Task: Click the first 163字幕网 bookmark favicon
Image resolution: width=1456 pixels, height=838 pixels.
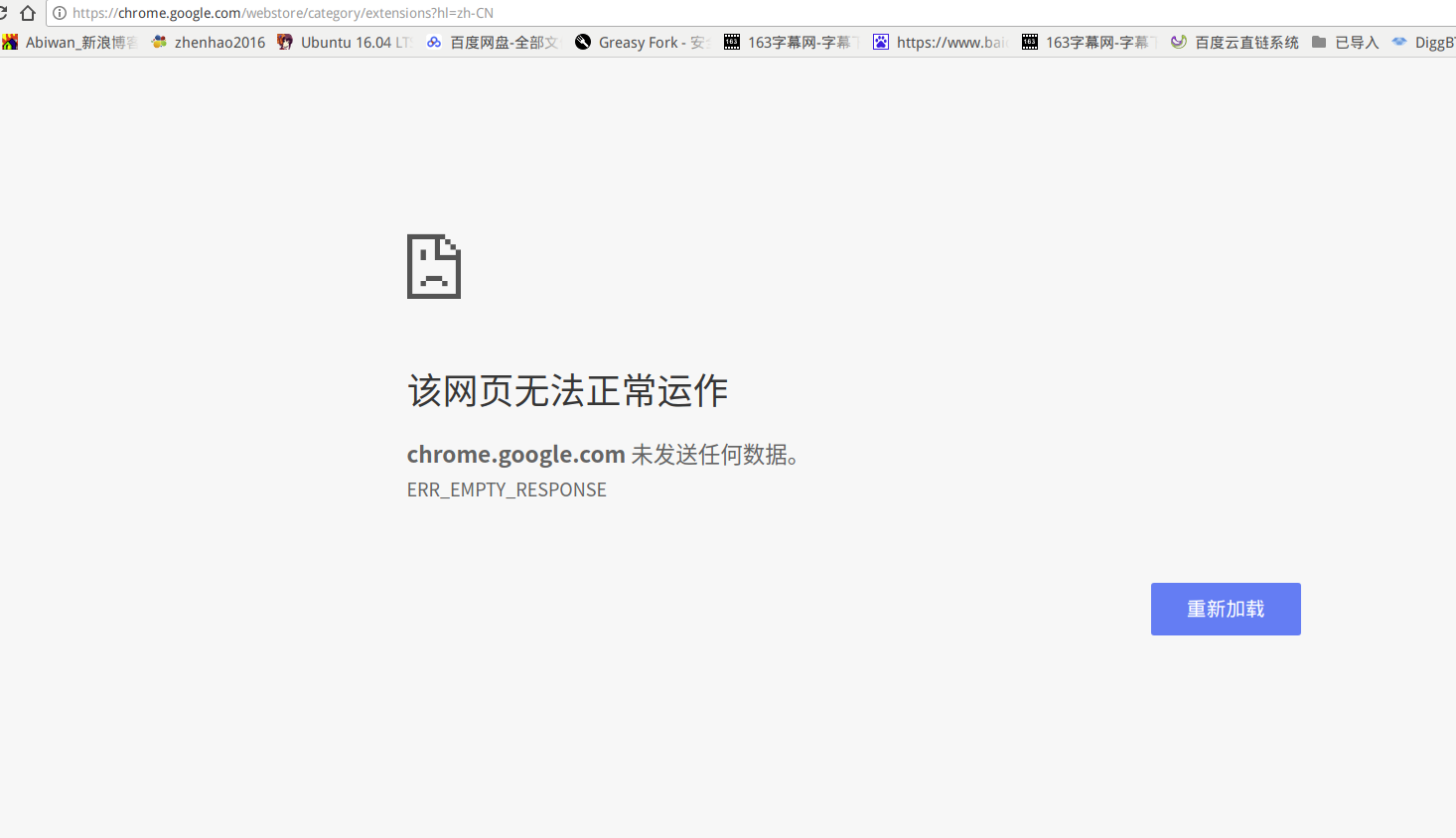Action: tap(732, 42)
